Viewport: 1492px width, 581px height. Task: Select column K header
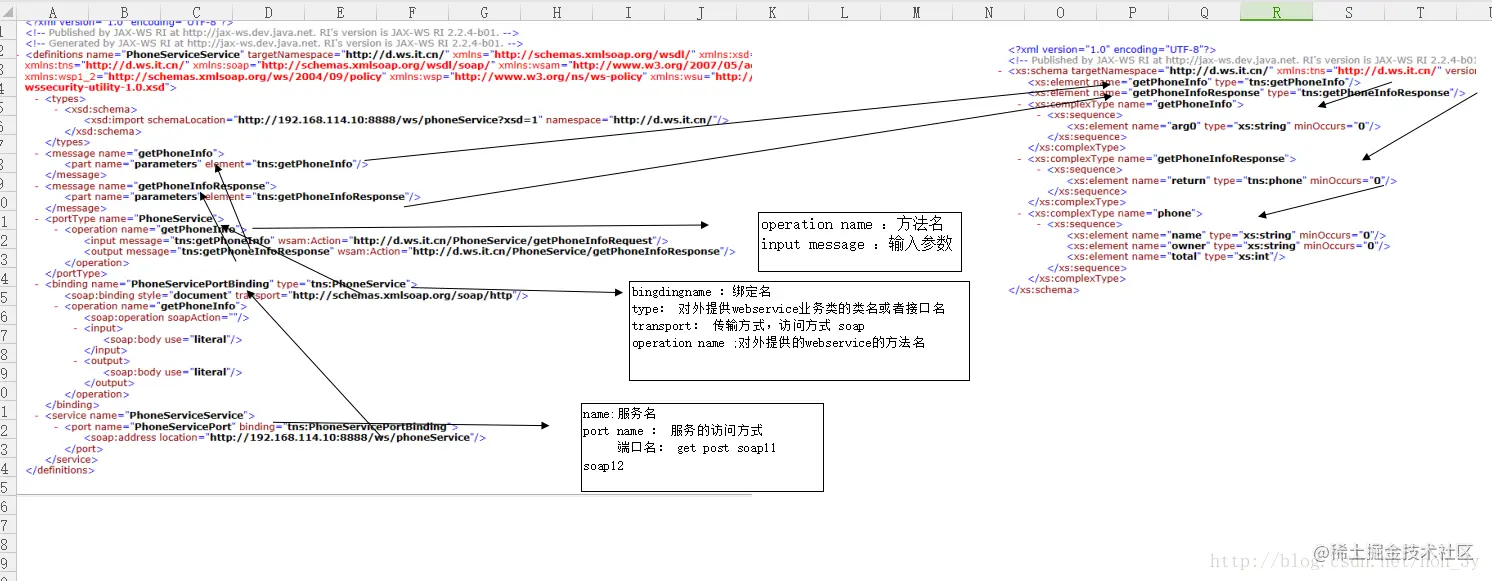click(x=772, y=11)
